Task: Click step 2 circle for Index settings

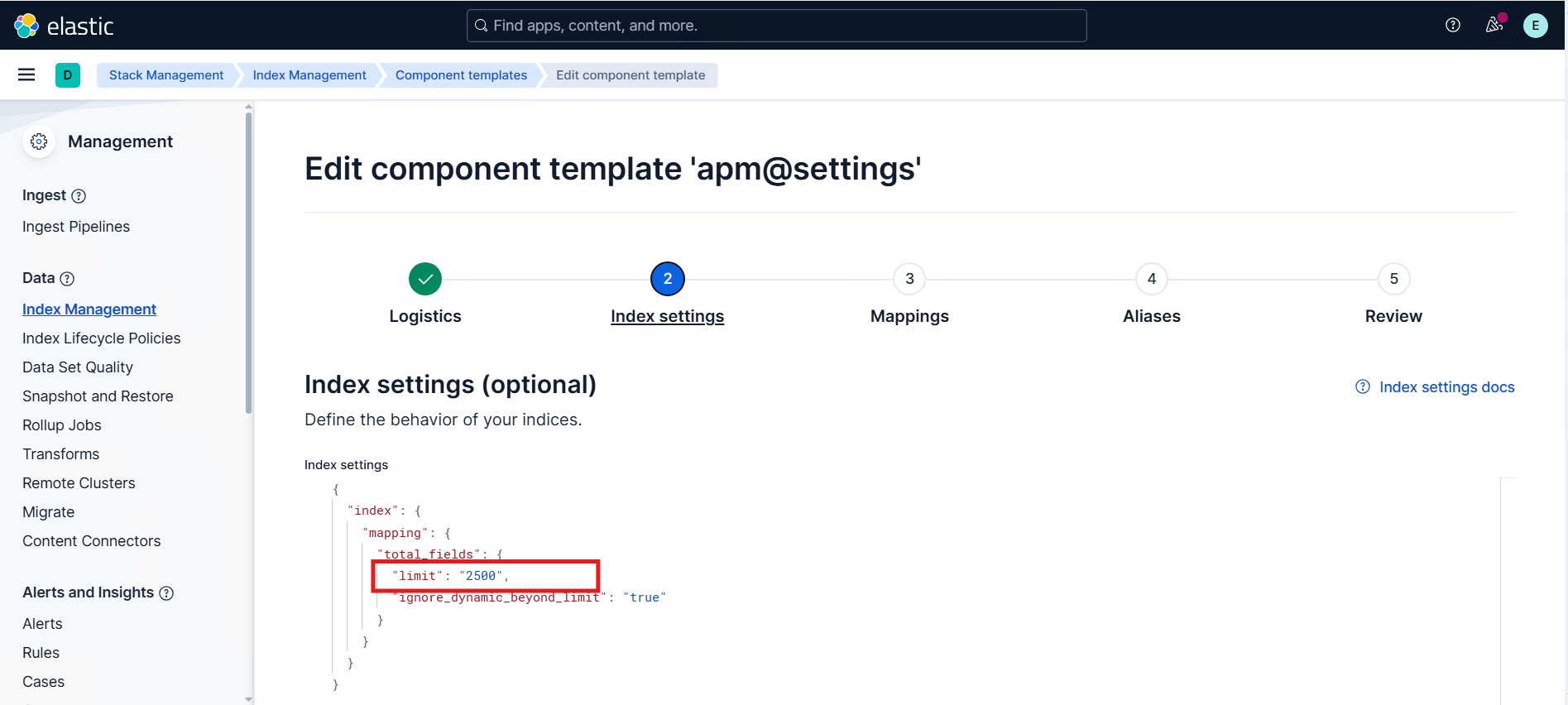Action: (x=668, y=279)
